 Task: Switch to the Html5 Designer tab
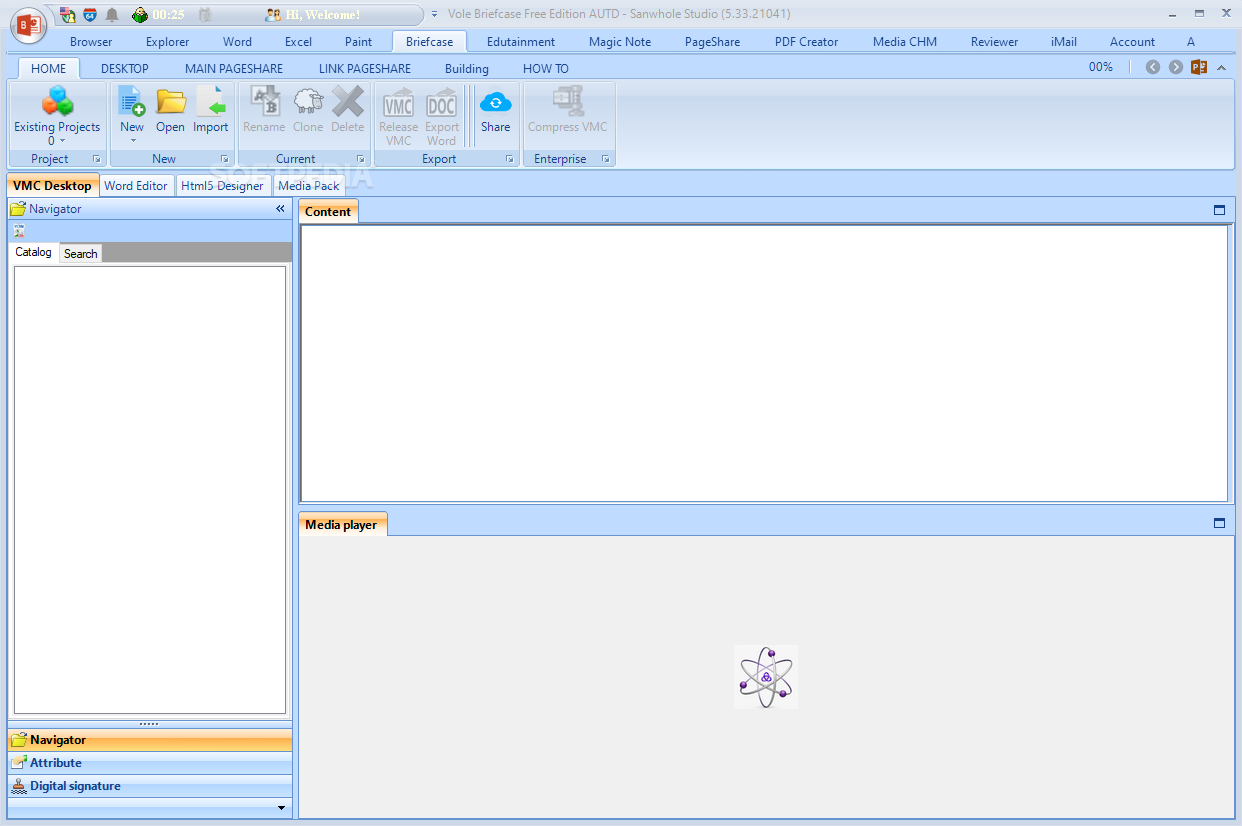click(x=223, y=186)
